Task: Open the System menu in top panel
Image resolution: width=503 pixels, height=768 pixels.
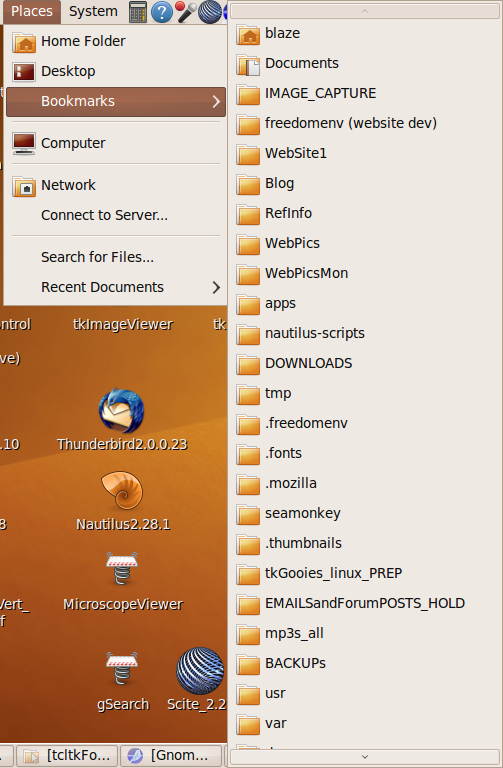Action: 93,11
